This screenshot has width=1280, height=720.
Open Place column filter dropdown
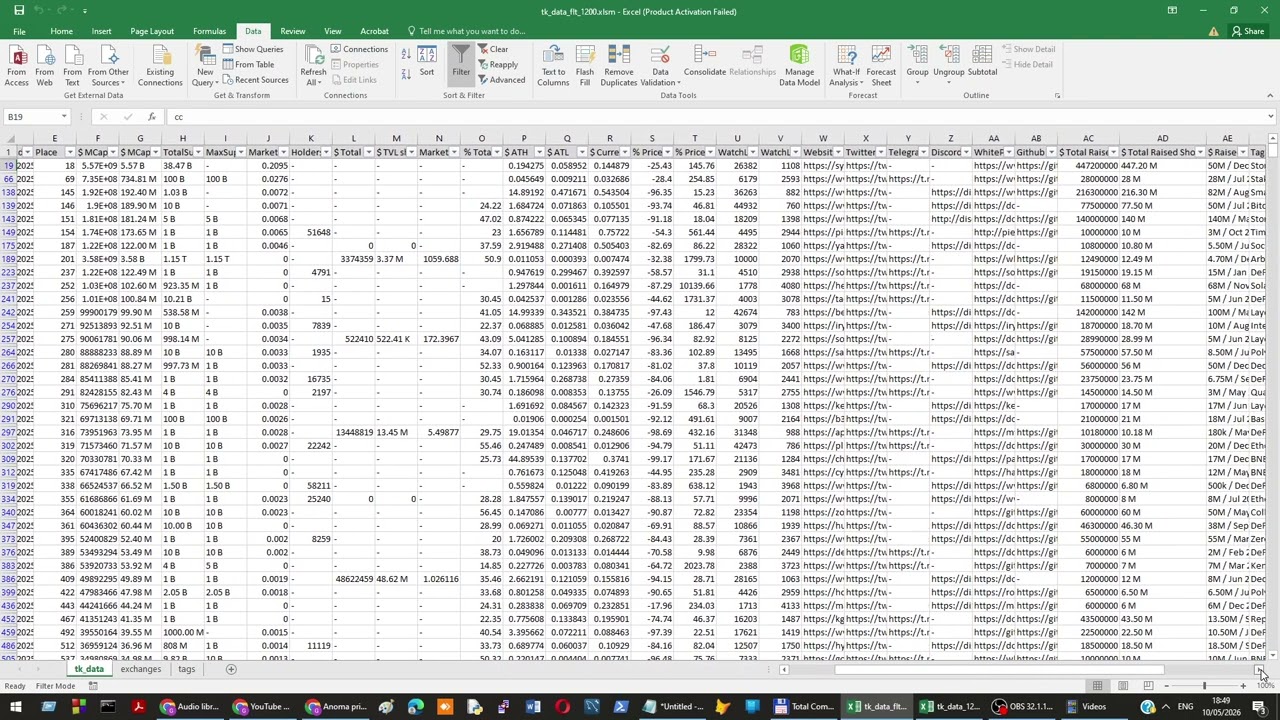tap(69, 152)
